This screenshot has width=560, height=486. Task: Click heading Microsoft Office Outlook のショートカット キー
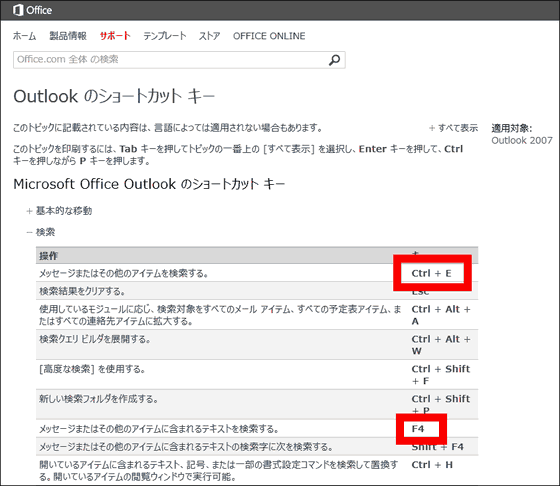point(149,184)
